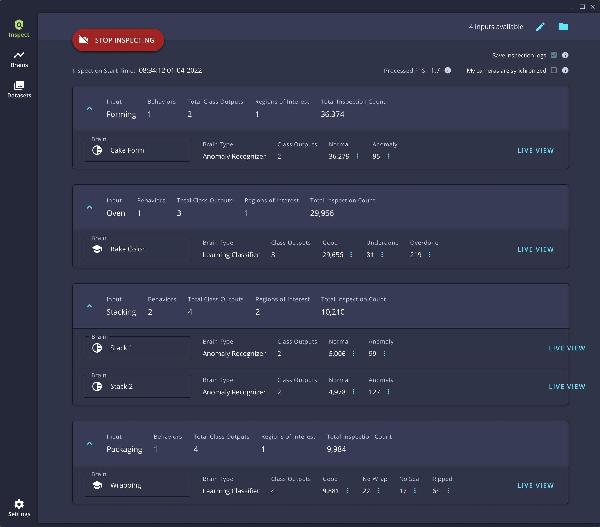Toggle the unchecked checkbox below Save logs
The image size is (600, 527).
click(554, 70)
